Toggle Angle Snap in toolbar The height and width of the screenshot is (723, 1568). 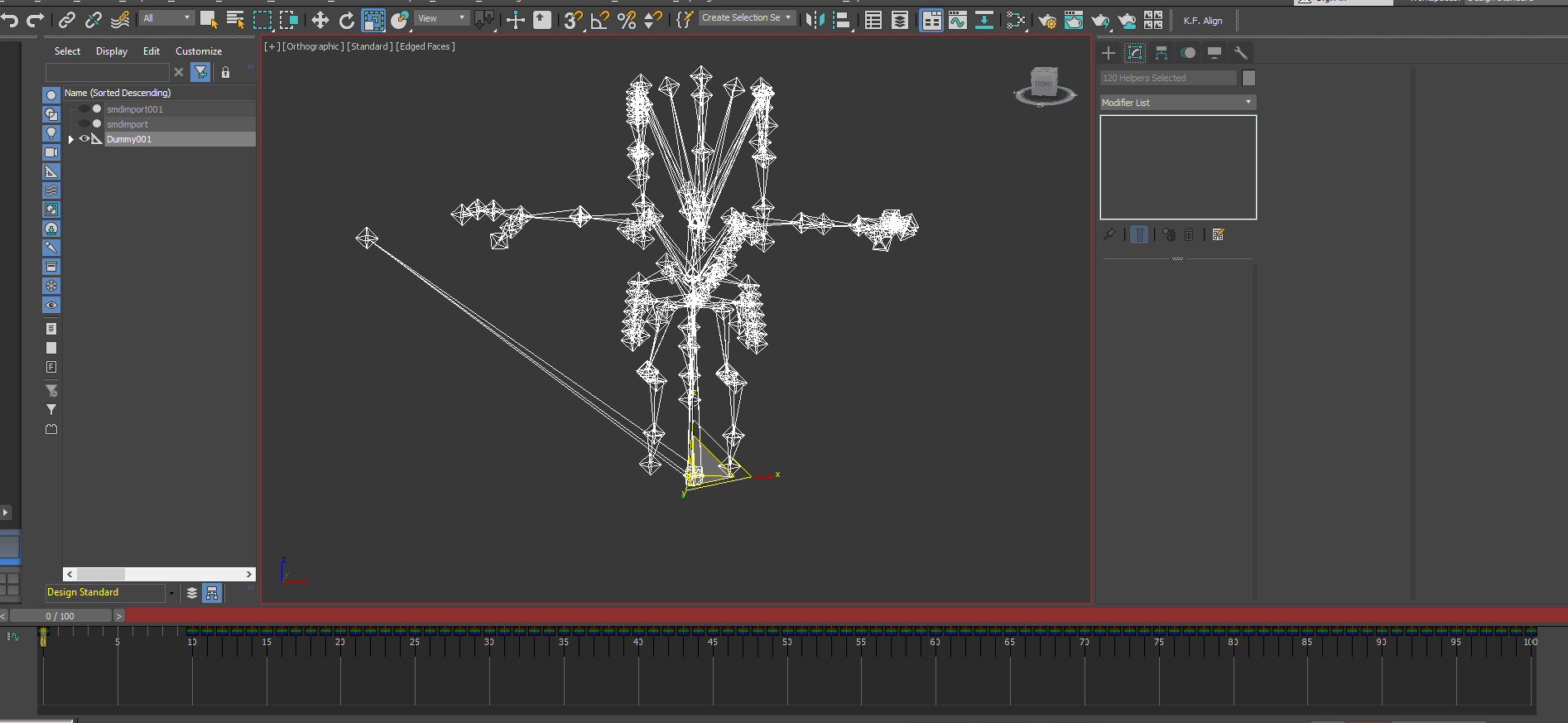600,20
